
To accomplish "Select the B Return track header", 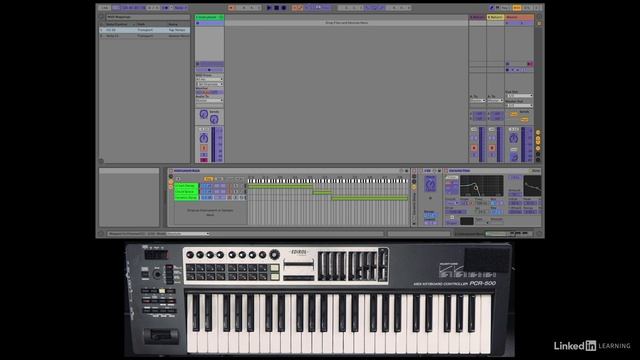I will point(496,18).
